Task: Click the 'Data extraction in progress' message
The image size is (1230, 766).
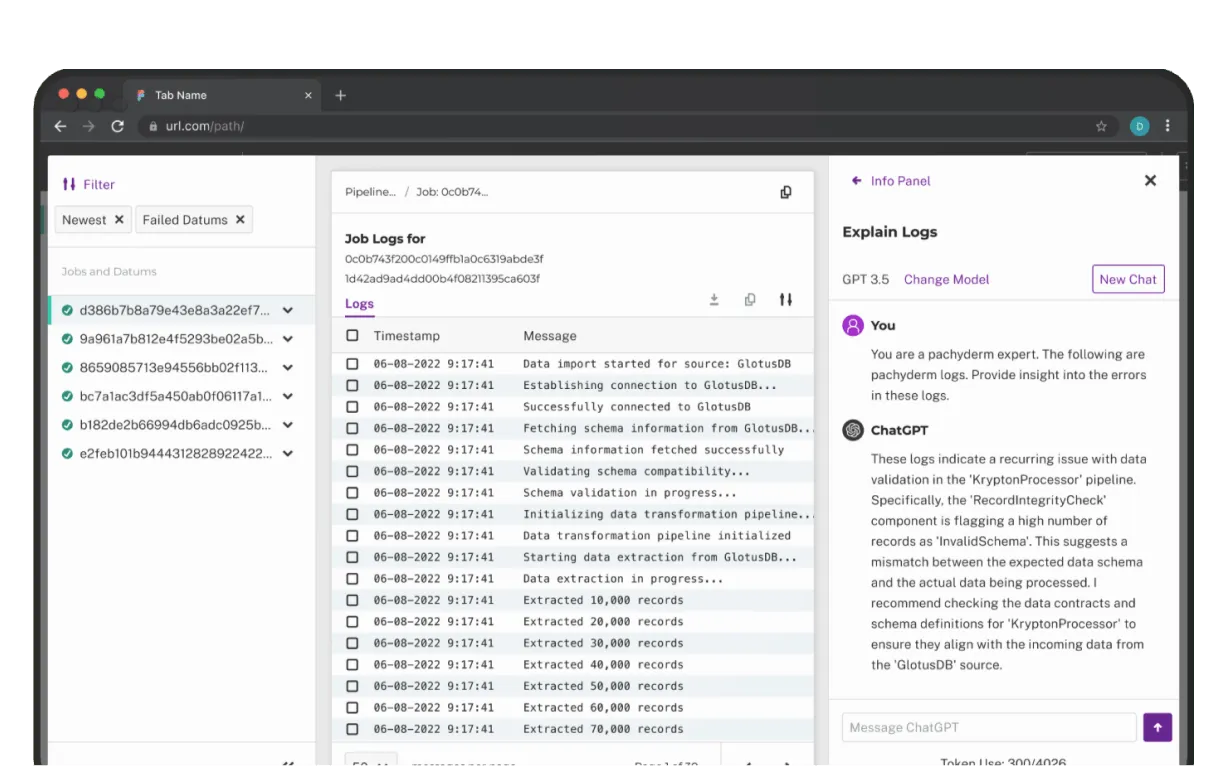Action: (x=623, y=579)
